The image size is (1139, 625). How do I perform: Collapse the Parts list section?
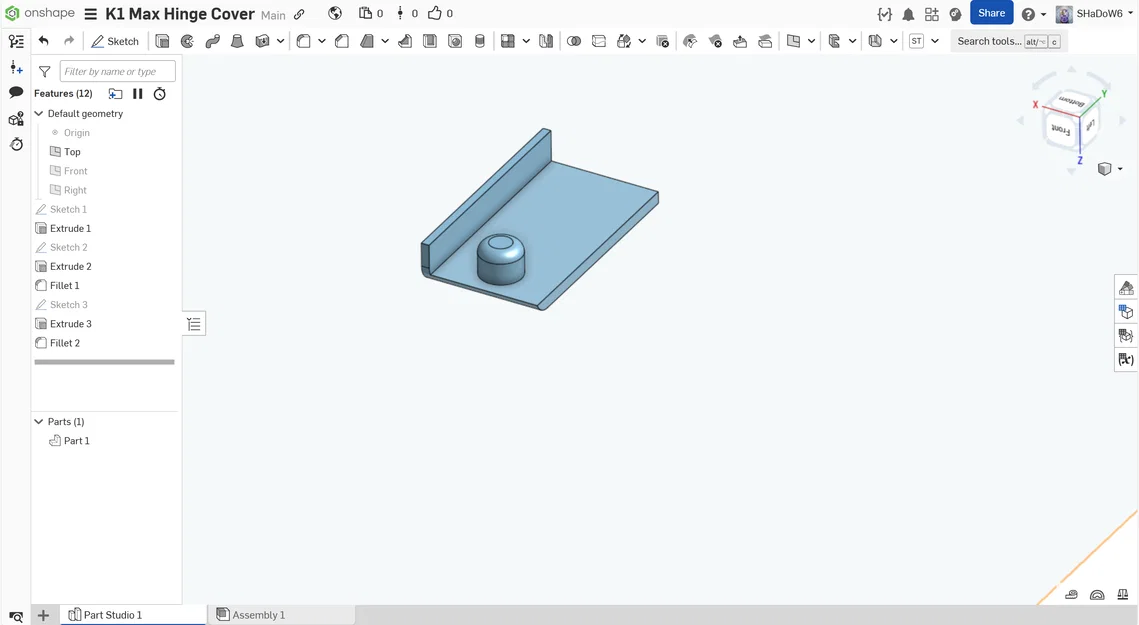point(39,422)
